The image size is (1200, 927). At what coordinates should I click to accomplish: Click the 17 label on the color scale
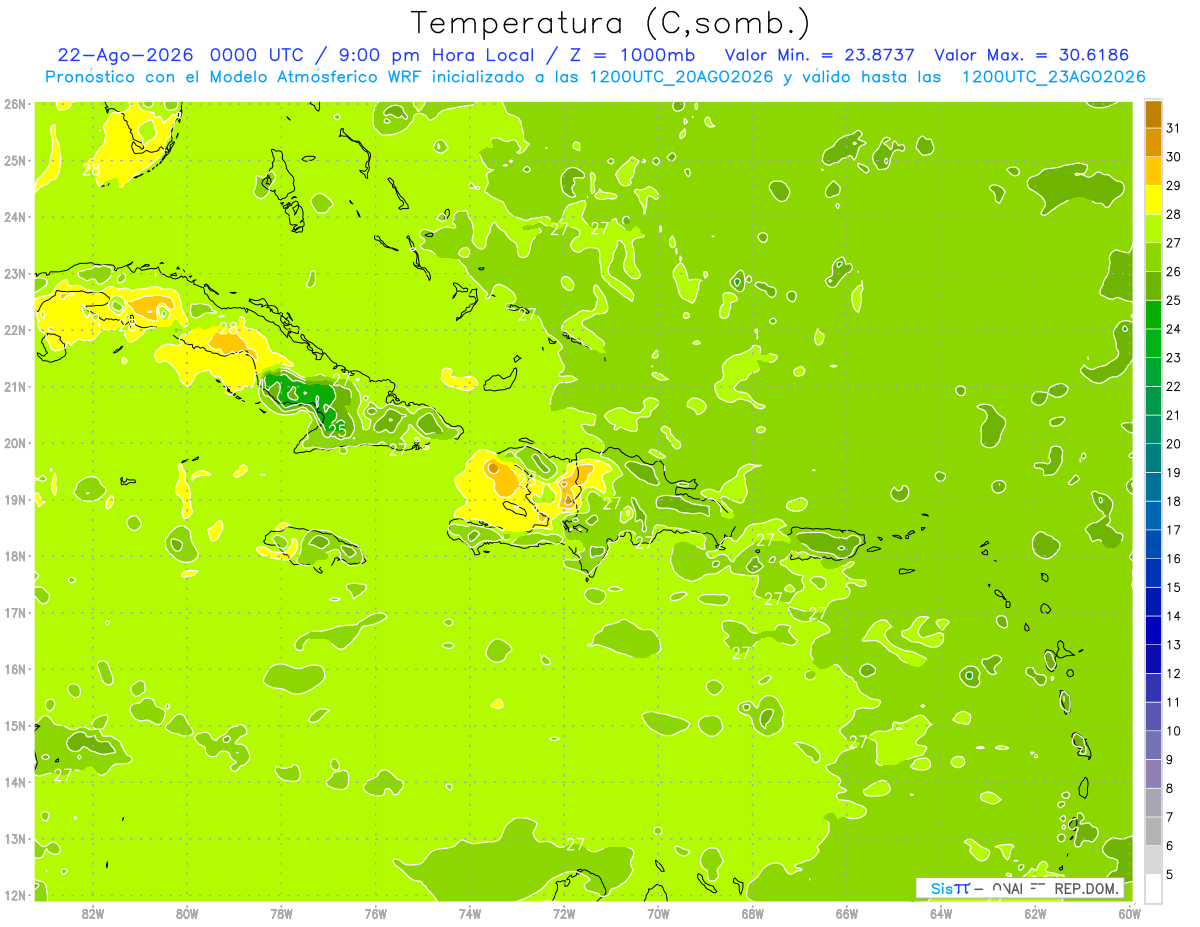pos(1174,530)
